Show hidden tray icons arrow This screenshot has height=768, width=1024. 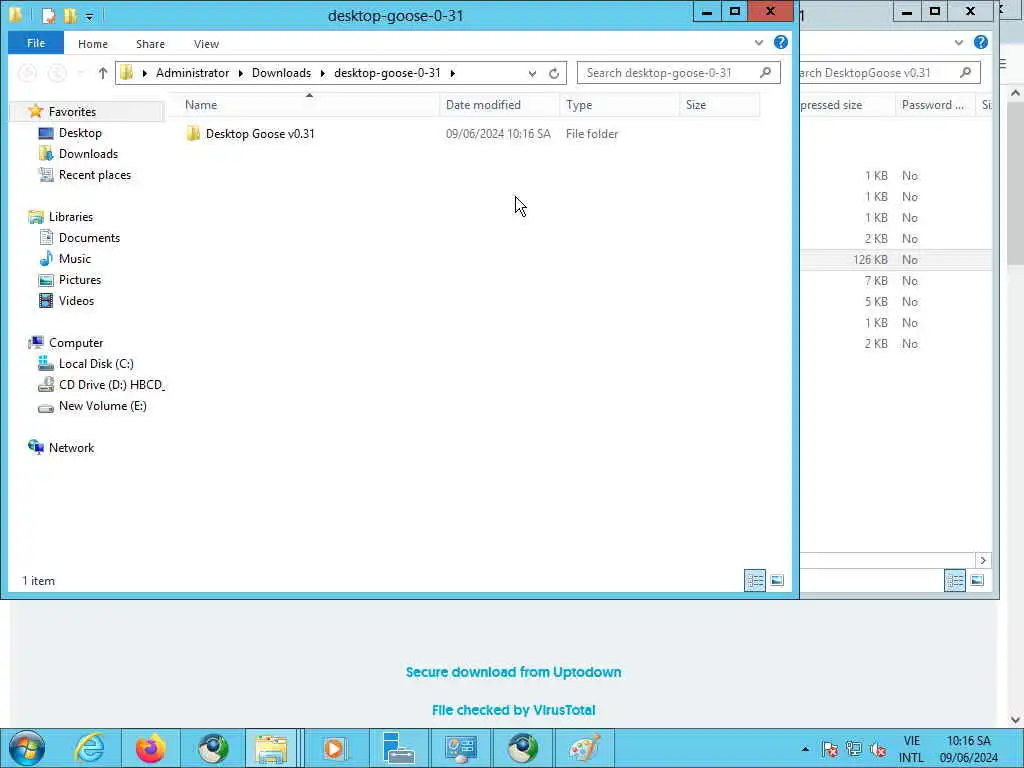coord(805,749)
